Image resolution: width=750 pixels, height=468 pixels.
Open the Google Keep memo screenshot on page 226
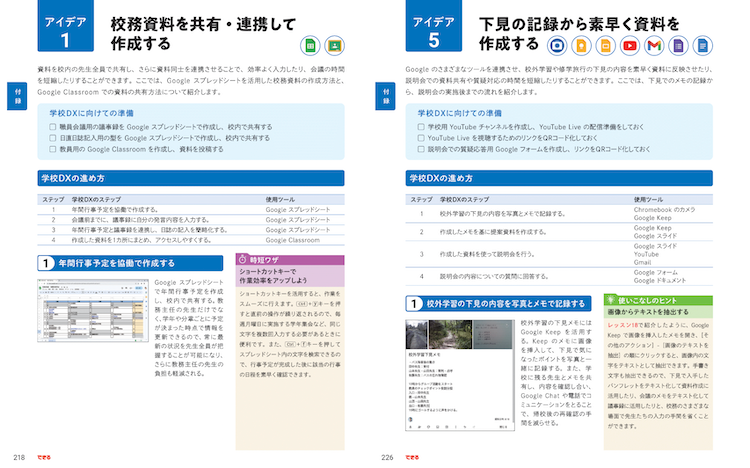[460, 375]
